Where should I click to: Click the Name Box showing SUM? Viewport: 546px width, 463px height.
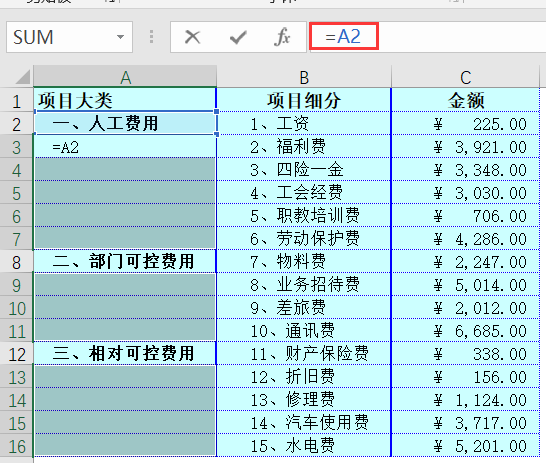tap(69, 37)
